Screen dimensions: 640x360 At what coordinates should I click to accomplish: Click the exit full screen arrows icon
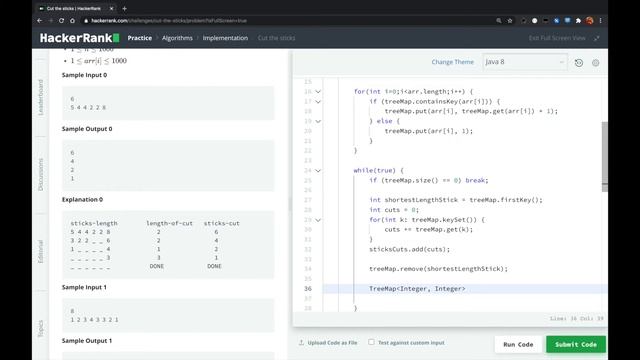pyautogui.click(x=597, y=38)
